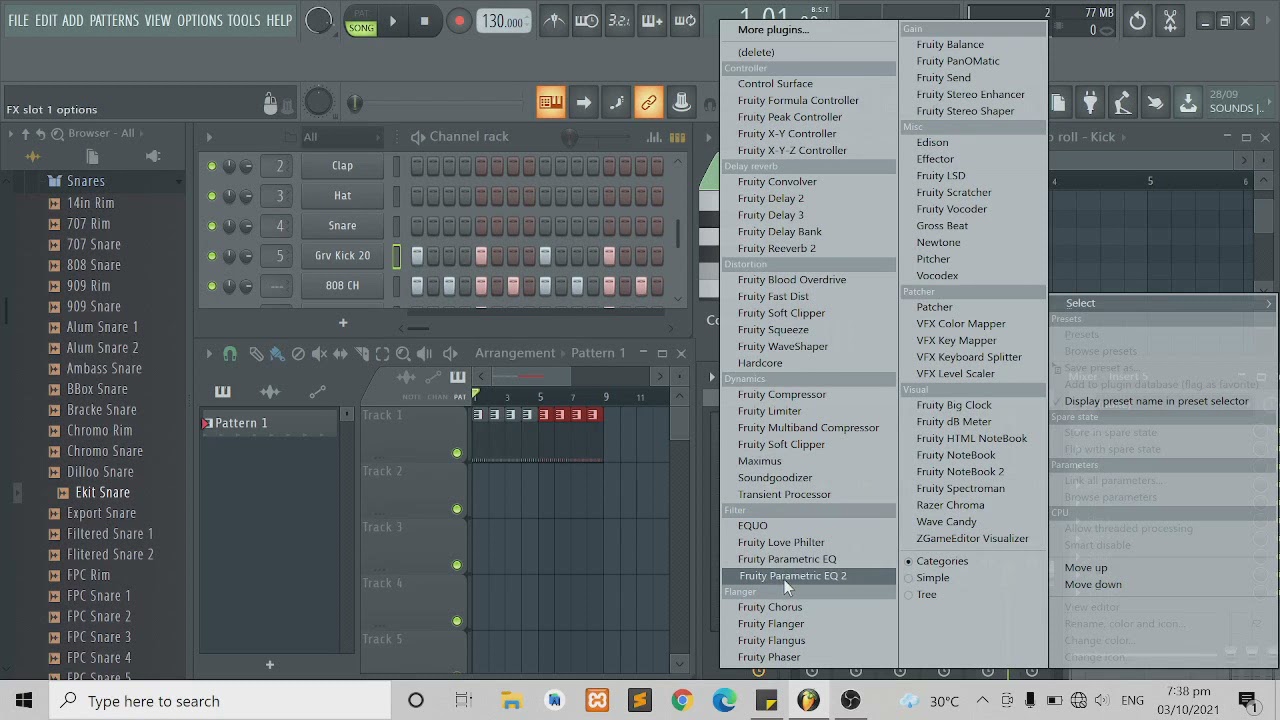Enable the 3-2-1 countdown before recording

(x=619, y=21)
